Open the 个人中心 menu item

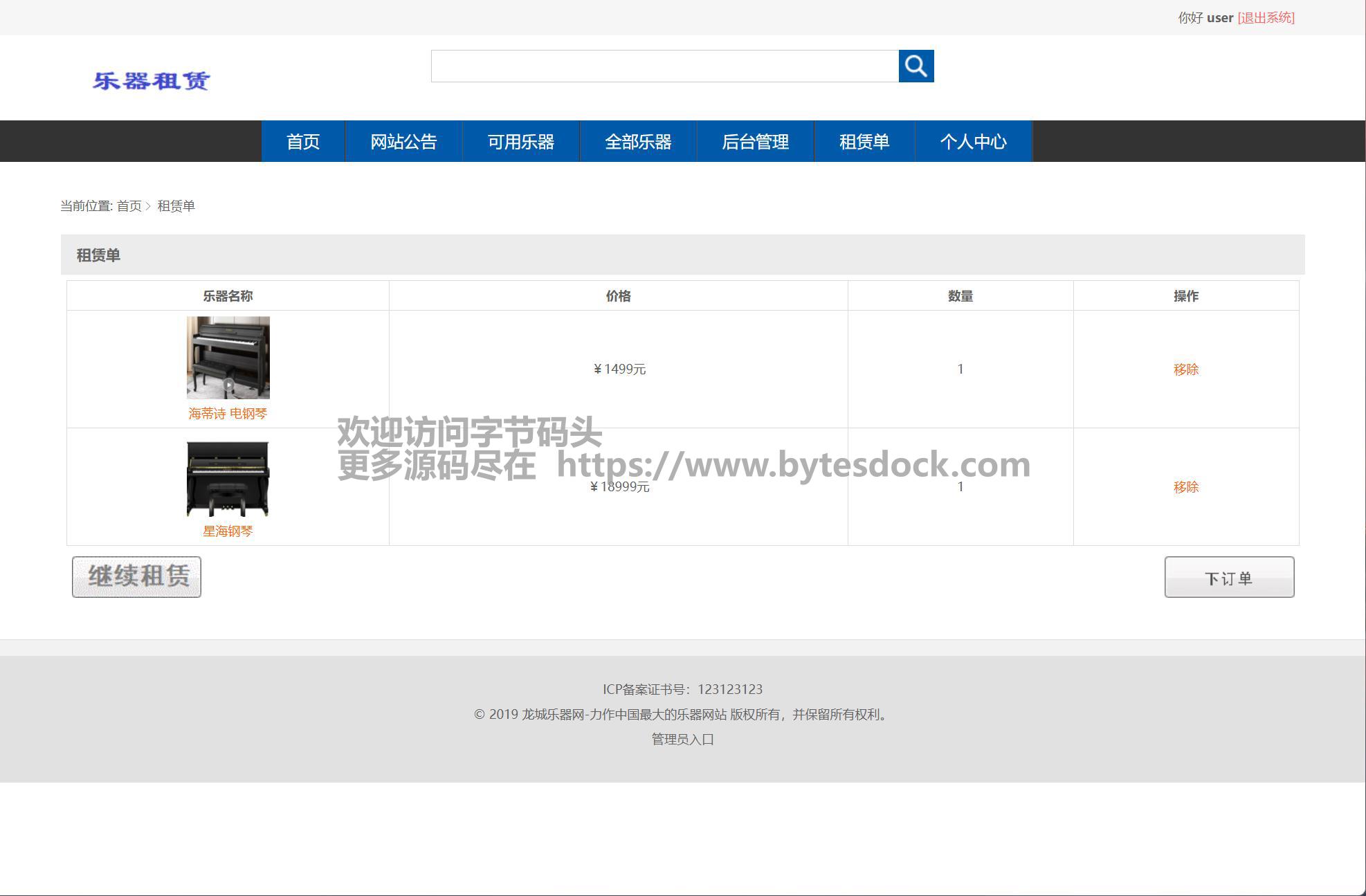[973, 142]
